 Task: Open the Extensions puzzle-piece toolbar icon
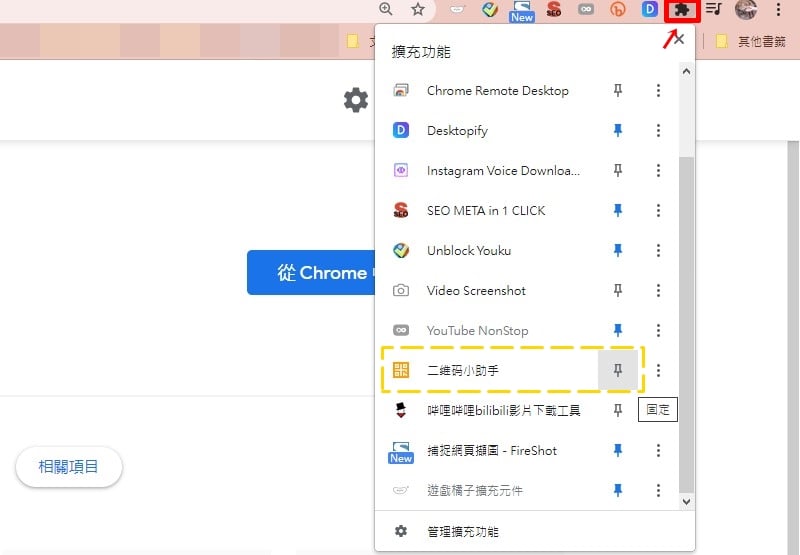coord(682,10)
